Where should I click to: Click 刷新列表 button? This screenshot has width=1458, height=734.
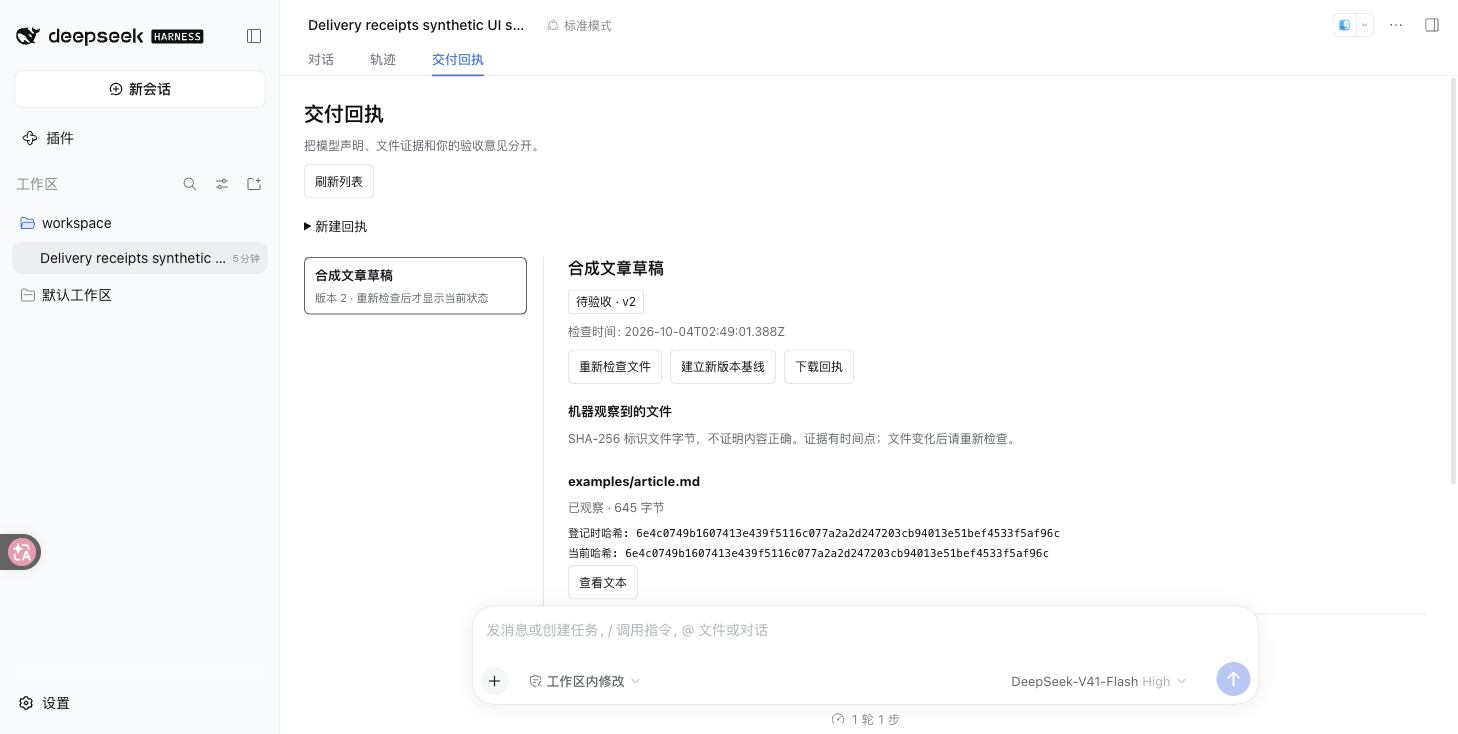(339, 181)
